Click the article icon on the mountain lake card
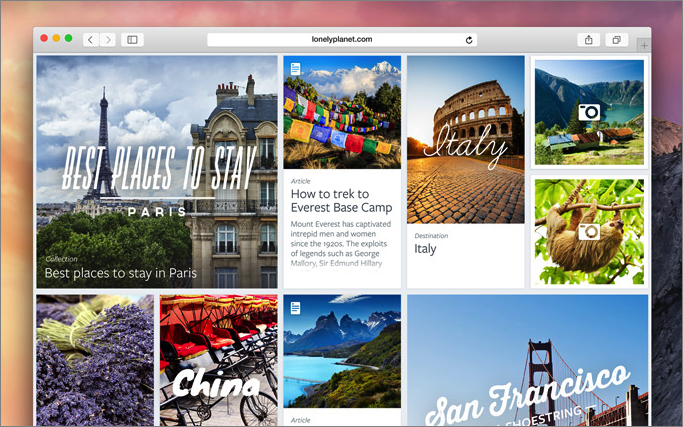 (295, 308)
